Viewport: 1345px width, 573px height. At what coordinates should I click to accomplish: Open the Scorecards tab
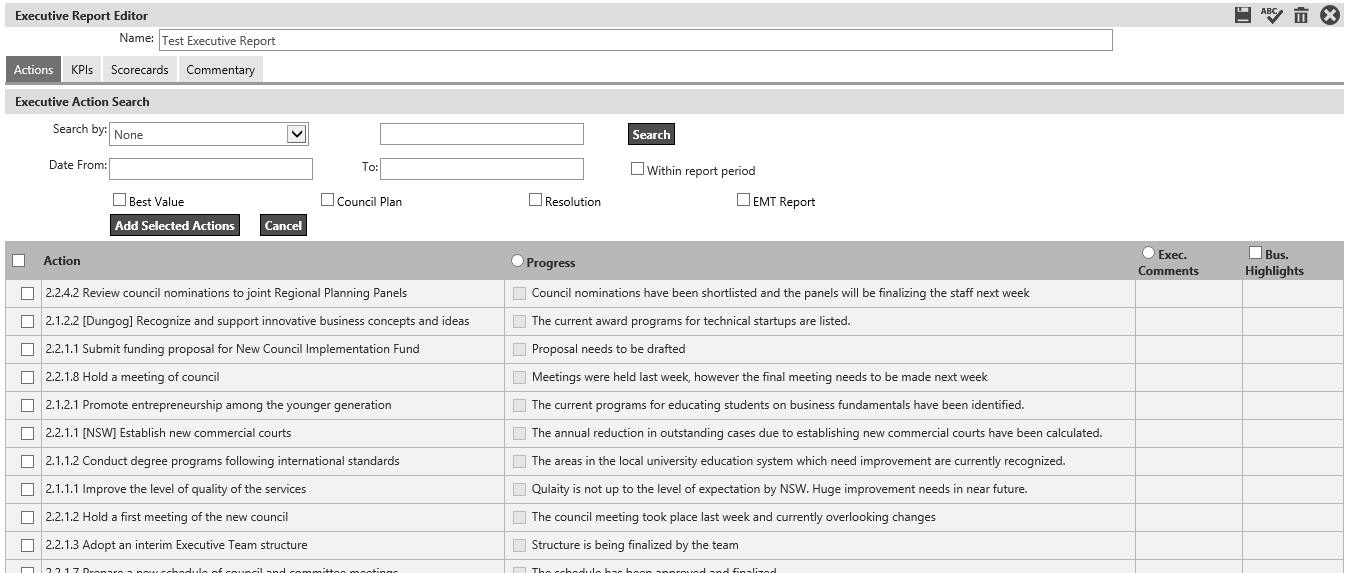[x=139, y=70]
